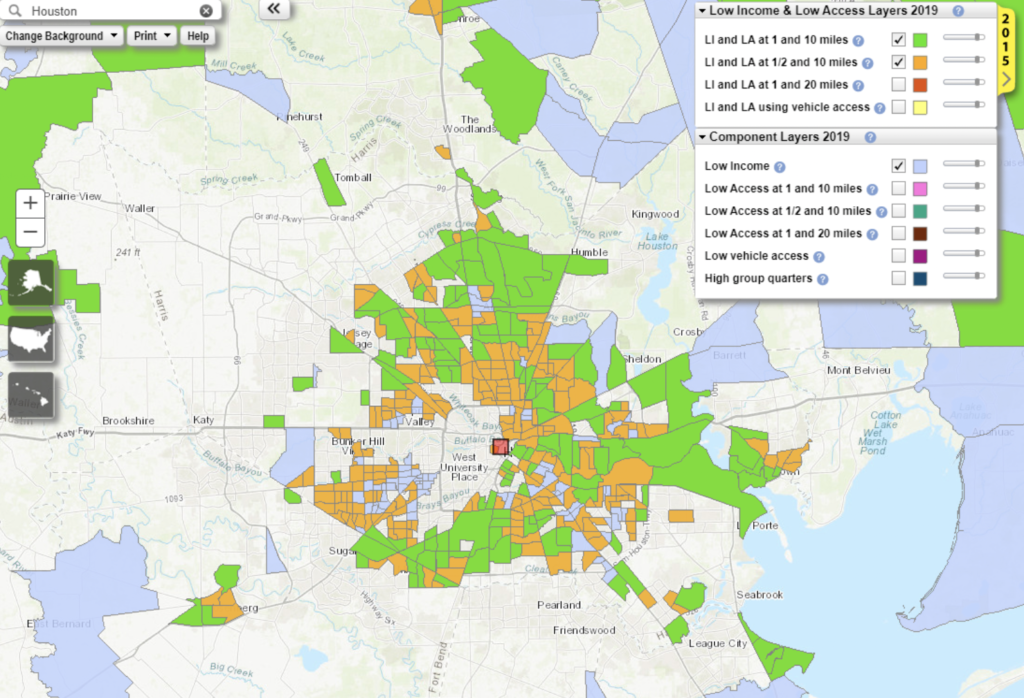The image size is (1024, 698).
Task: Jump to the continental US view
Action: click(x=31, y=340)
